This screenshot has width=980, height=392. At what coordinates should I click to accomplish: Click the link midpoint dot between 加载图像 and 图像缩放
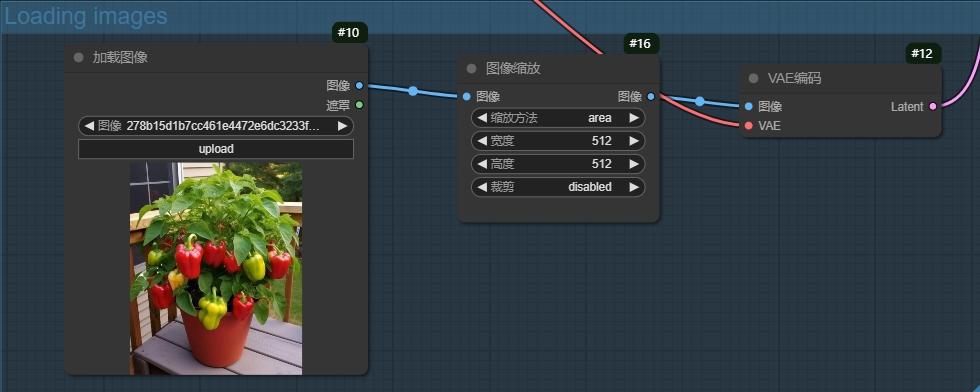pos(412,91)
